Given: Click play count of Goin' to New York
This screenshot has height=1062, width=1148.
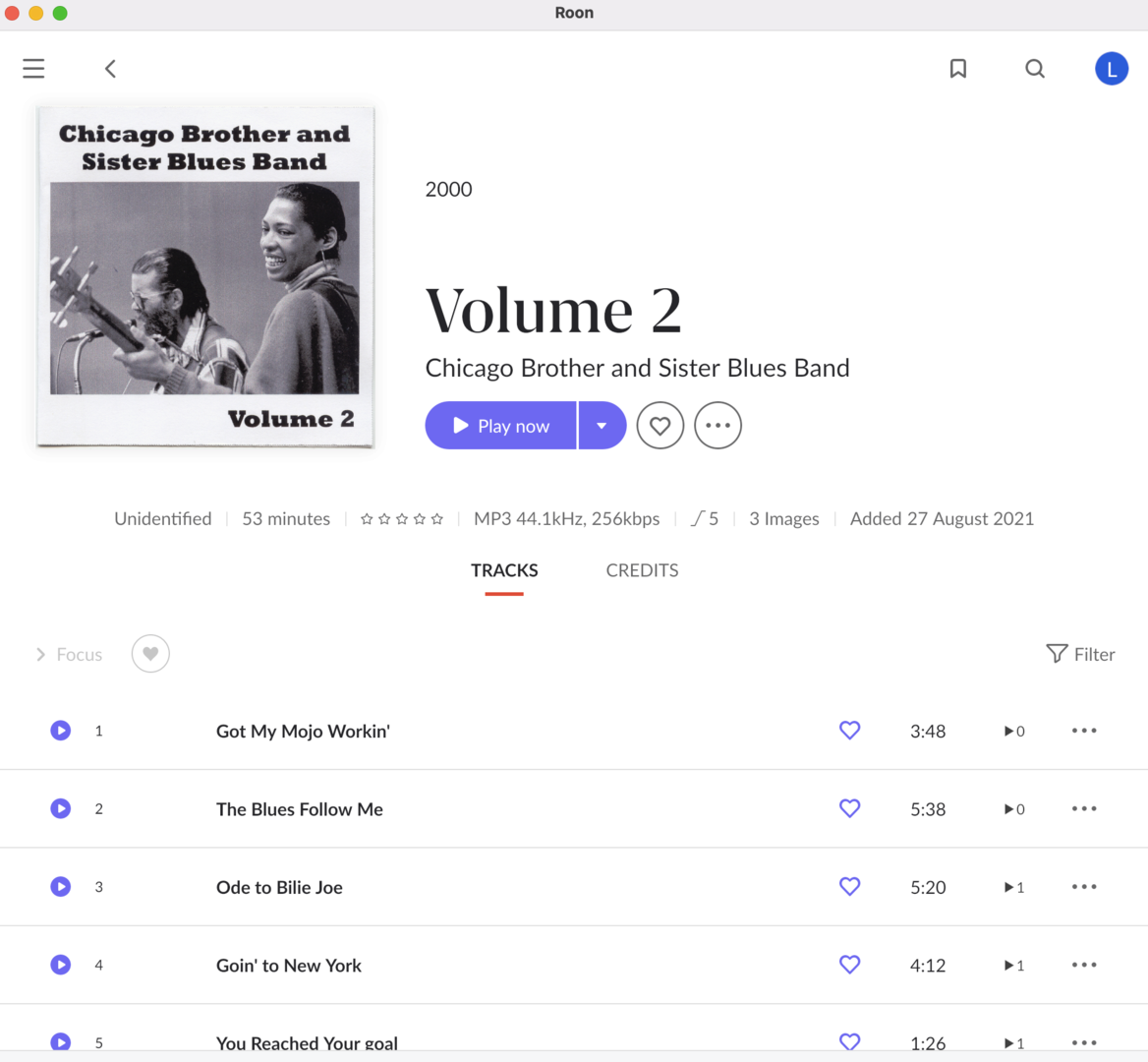Looking at the screenshot, I should point(1014,966).
